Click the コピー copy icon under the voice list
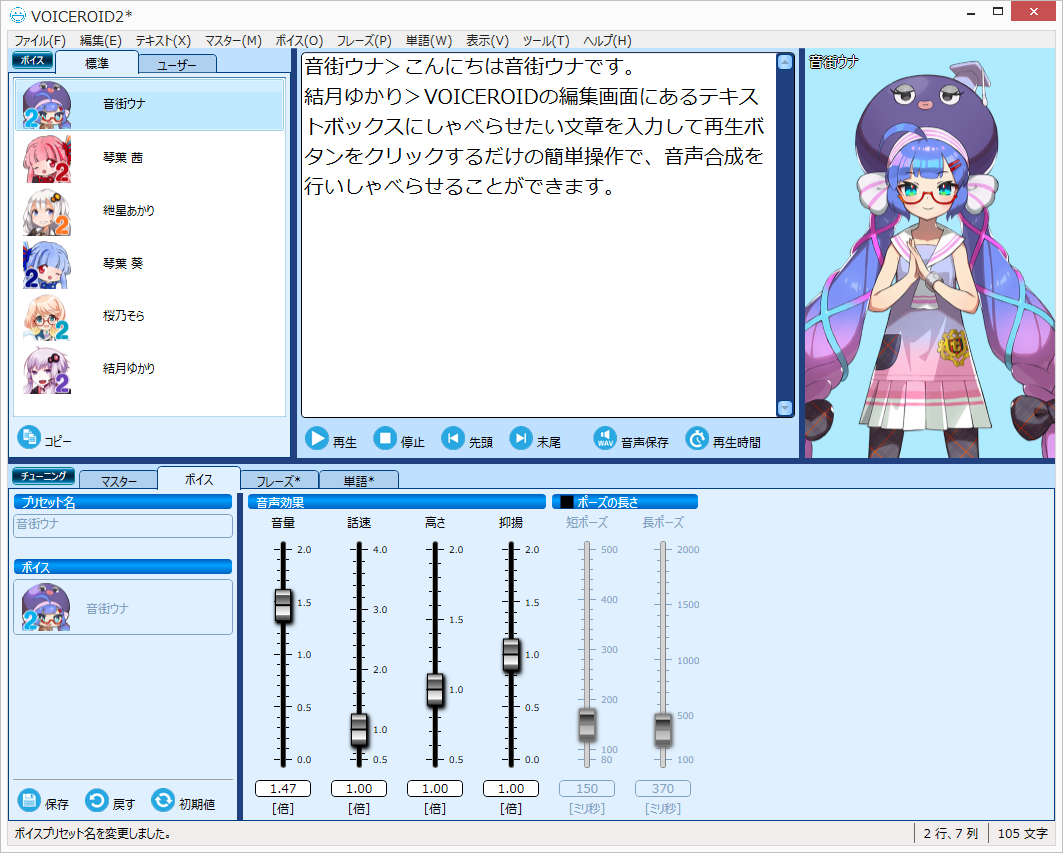The width and height of the screenshot is (1063, 853). tap(29, 437)
